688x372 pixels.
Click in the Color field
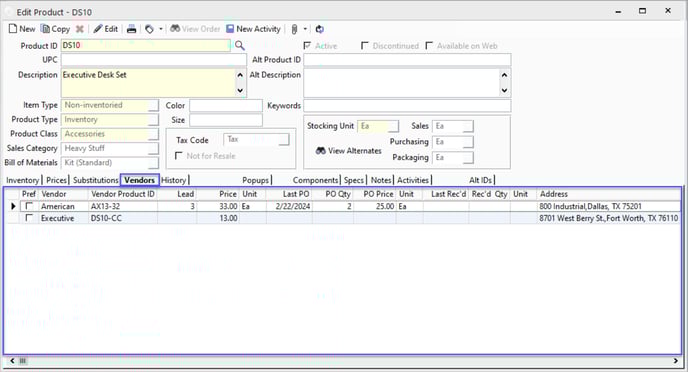[x=226, y=105]
